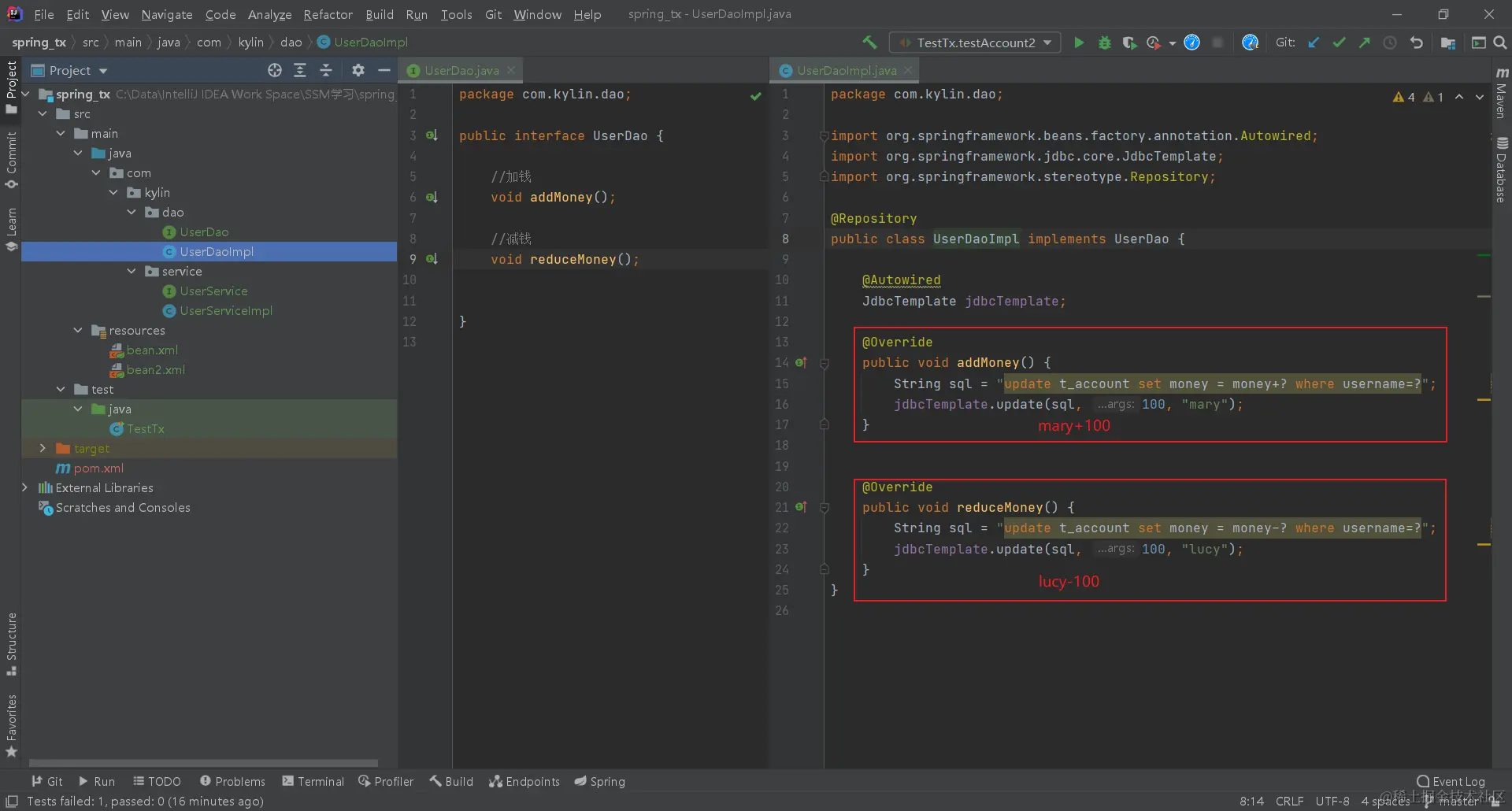Click Run with Coverage icon

point(1129,43)
